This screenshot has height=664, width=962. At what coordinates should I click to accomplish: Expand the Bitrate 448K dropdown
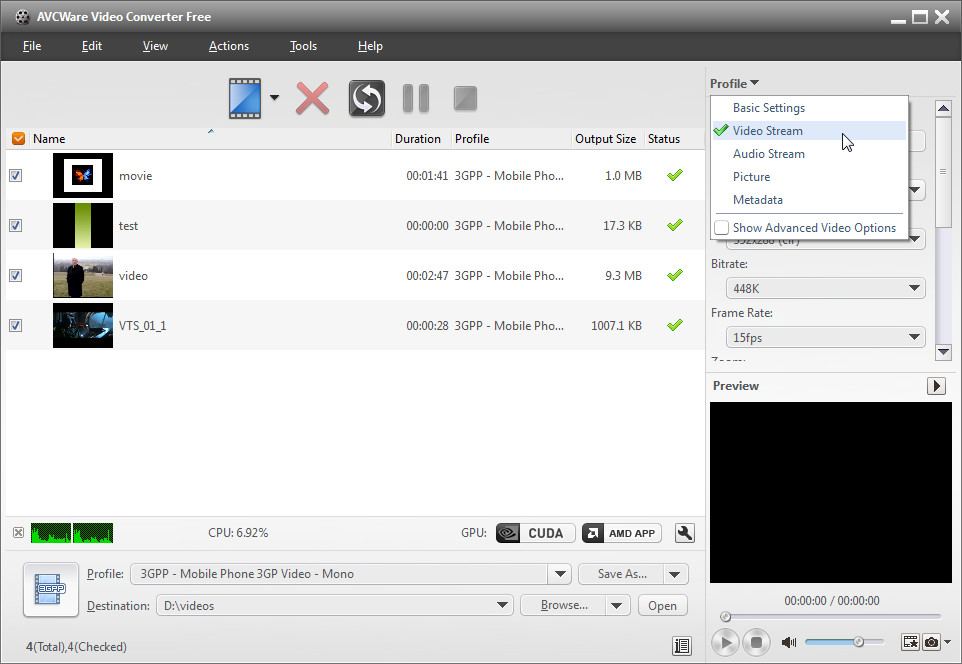tap(825, 288)
